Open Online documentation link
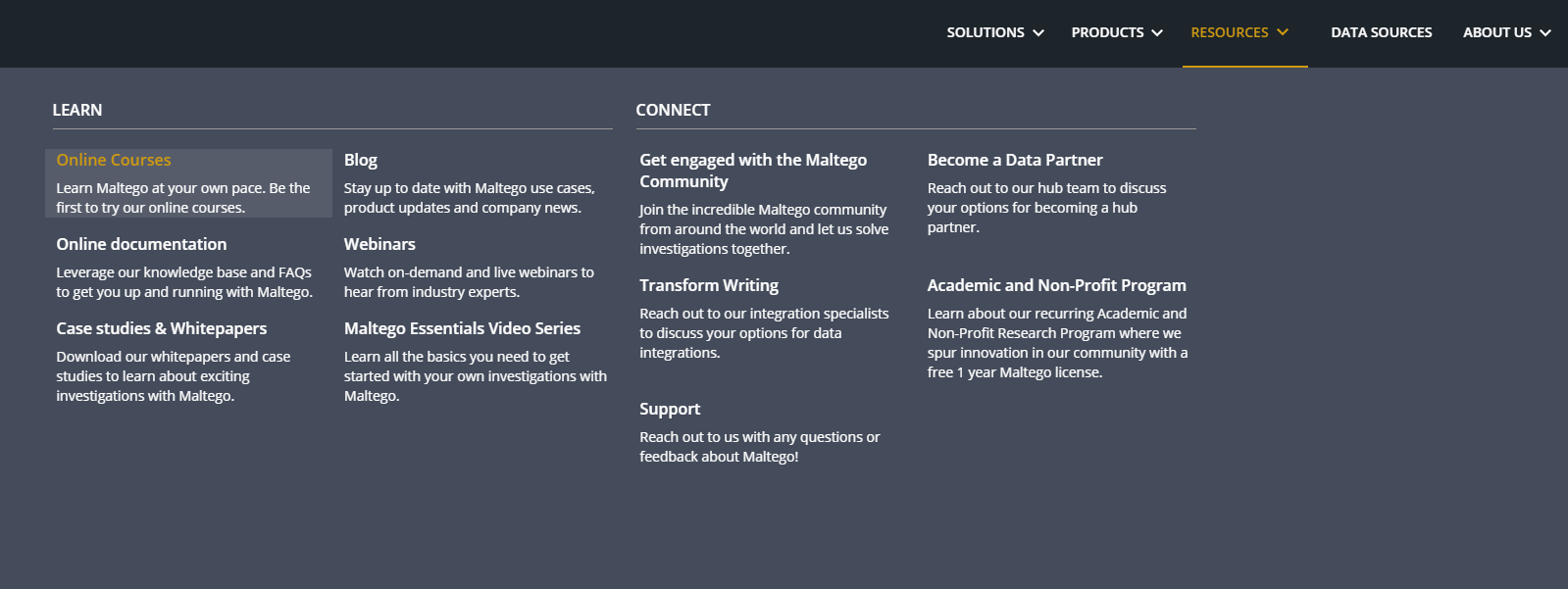 point(141,244)
